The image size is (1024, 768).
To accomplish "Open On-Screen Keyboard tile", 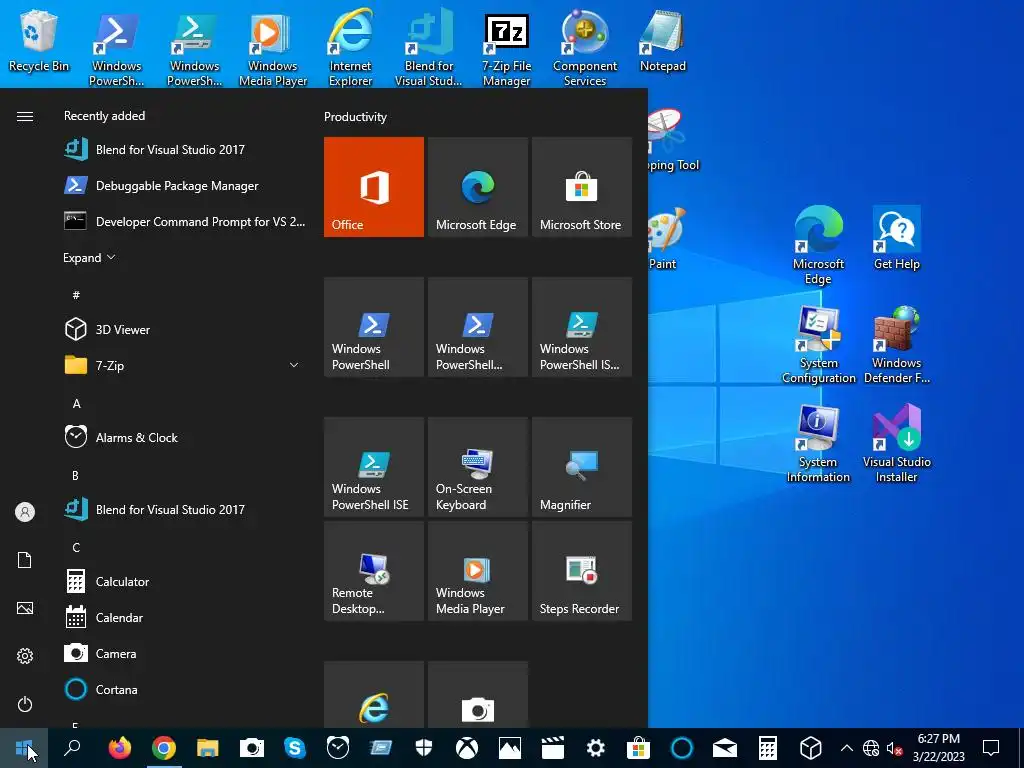I will pos(477,467).
